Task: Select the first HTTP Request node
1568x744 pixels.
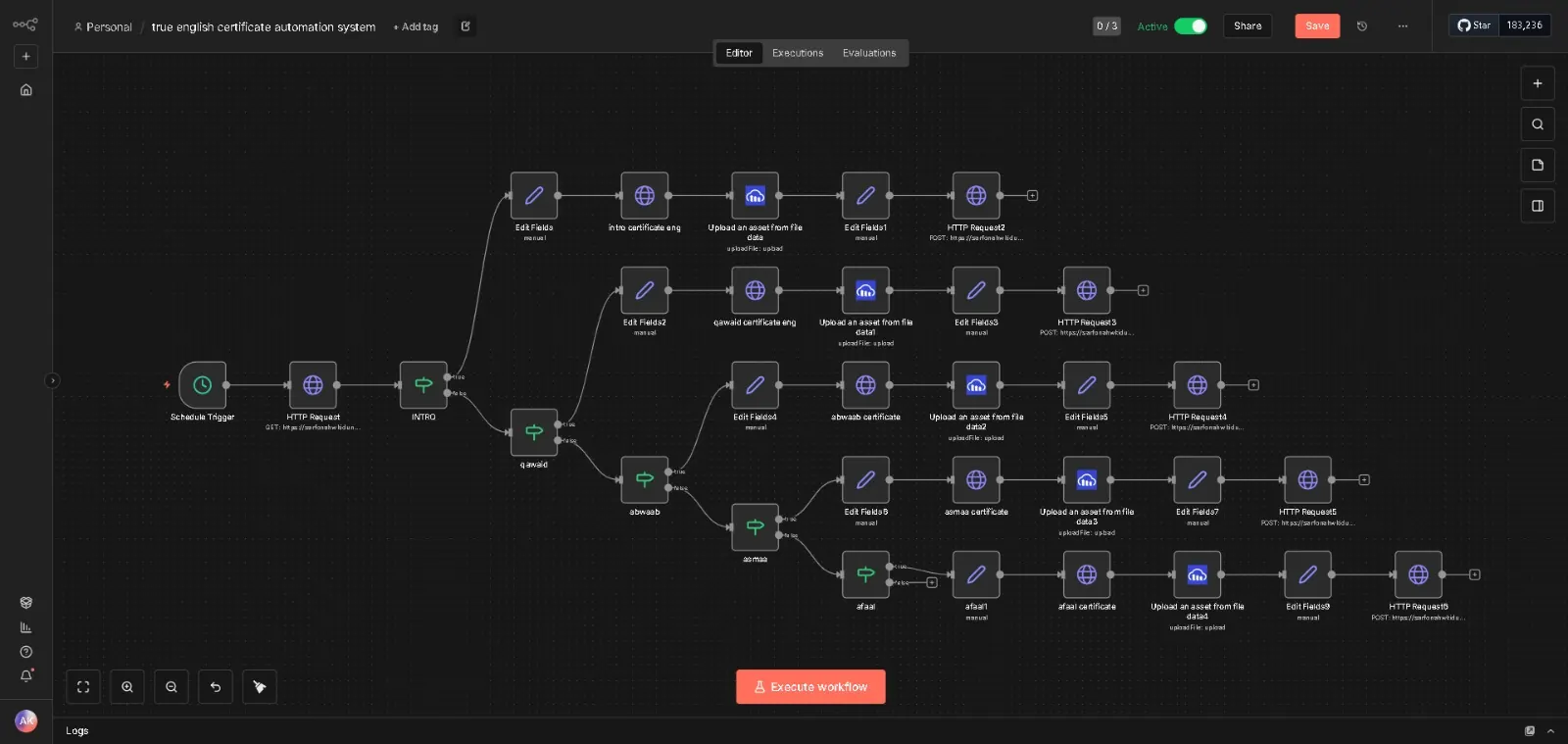Action: [x=313, y=385]
